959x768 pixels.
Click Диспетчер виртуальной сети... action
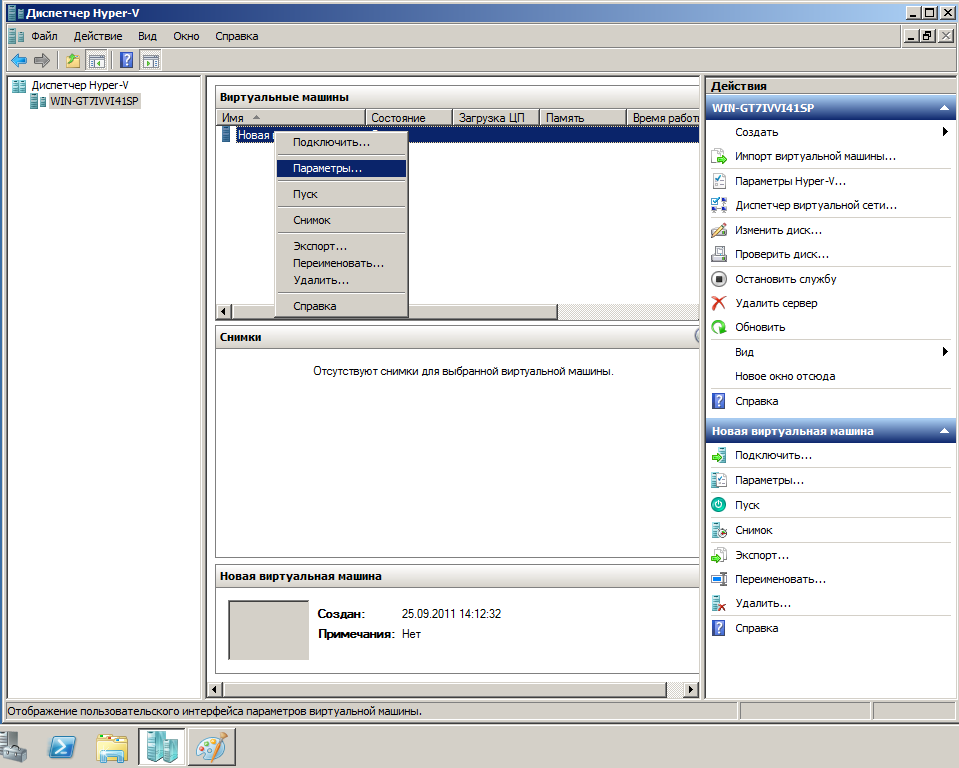tap(815, 205)
